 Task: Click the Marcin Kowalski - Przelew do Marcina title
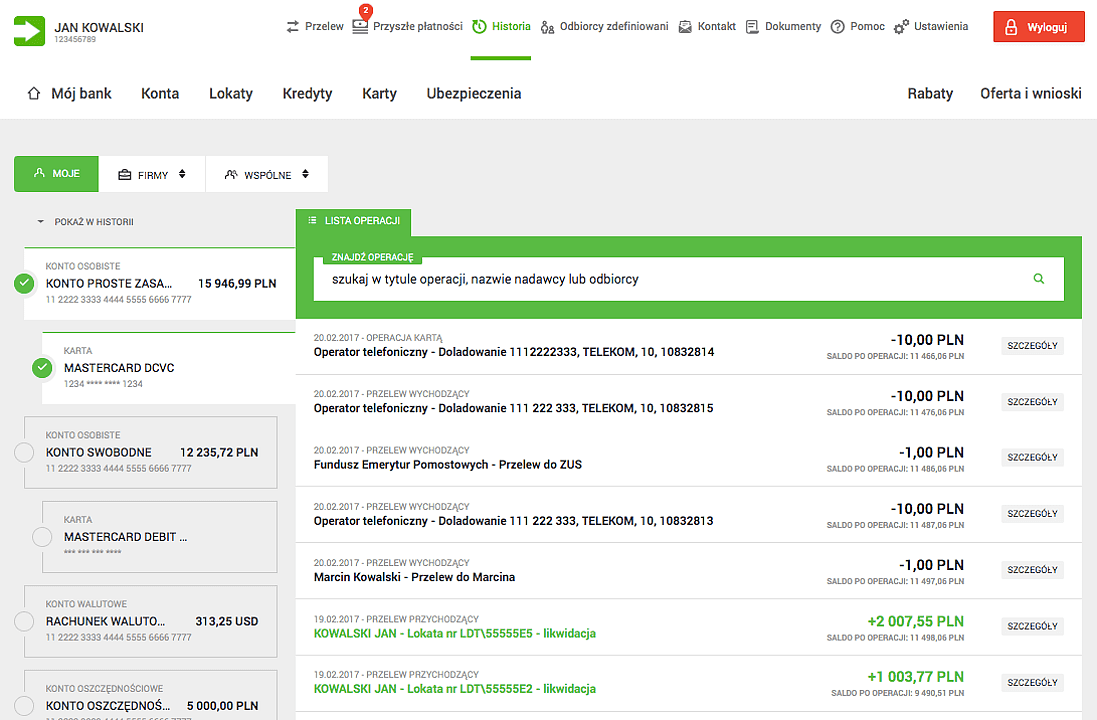414,577
